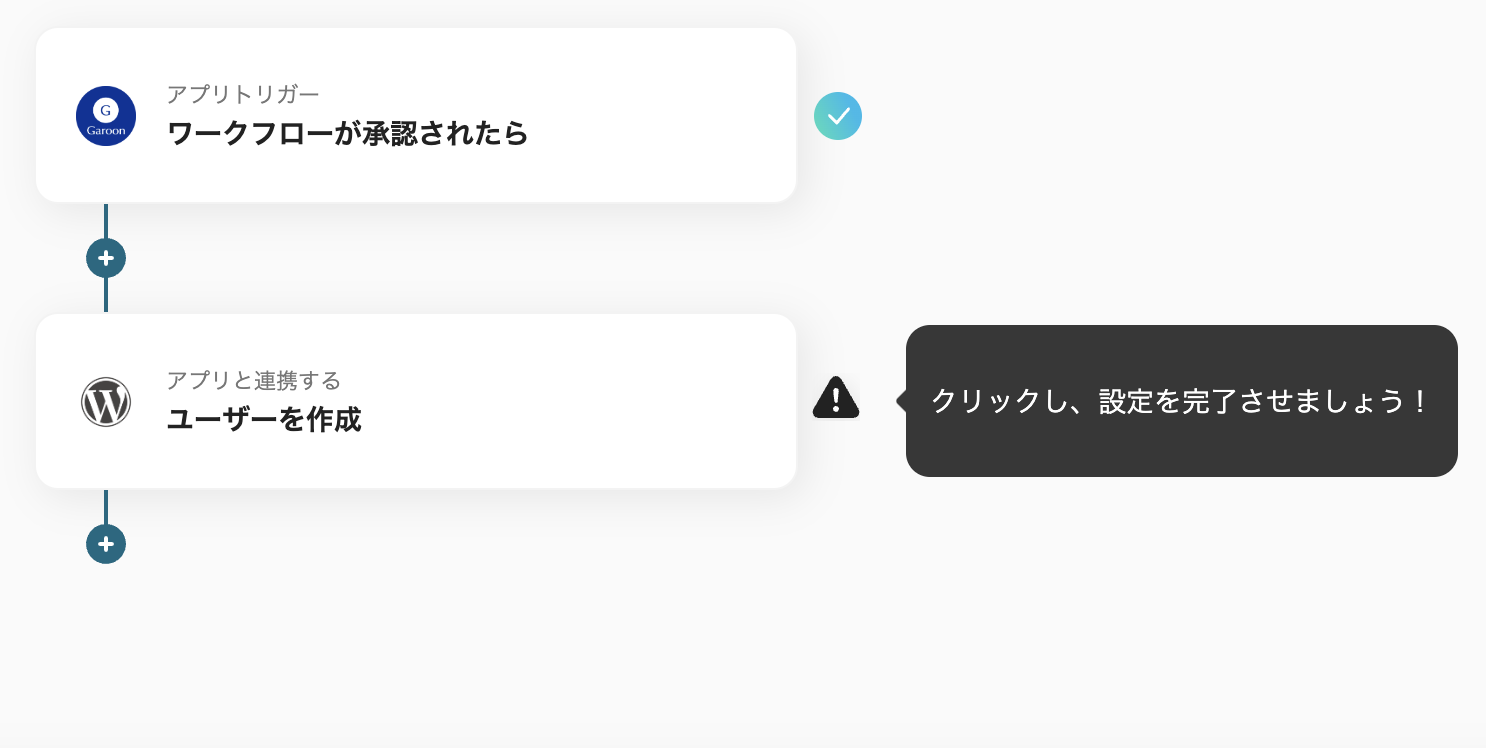
Task: Open the ユーザーを作成 action title
Action: pyautogui.click(x=264, y=419)
